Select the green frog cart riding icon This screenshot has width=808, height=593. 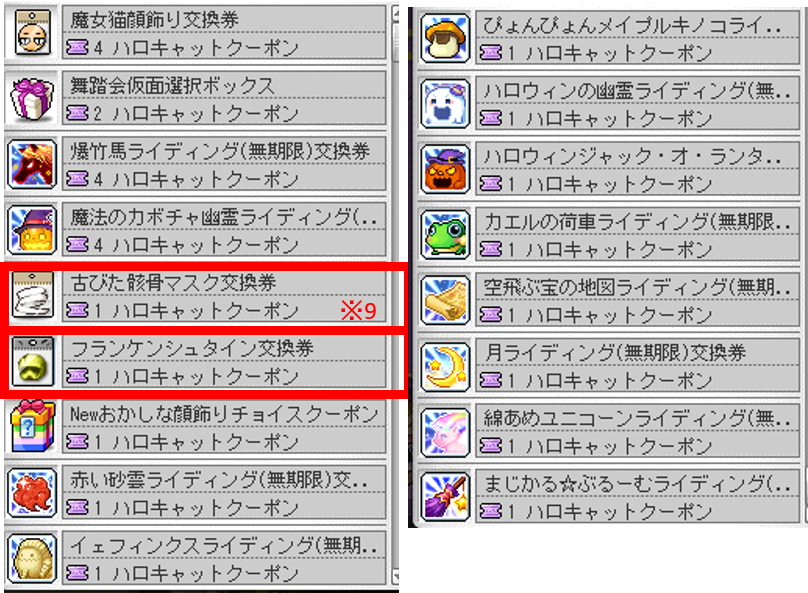click(445, 234)
